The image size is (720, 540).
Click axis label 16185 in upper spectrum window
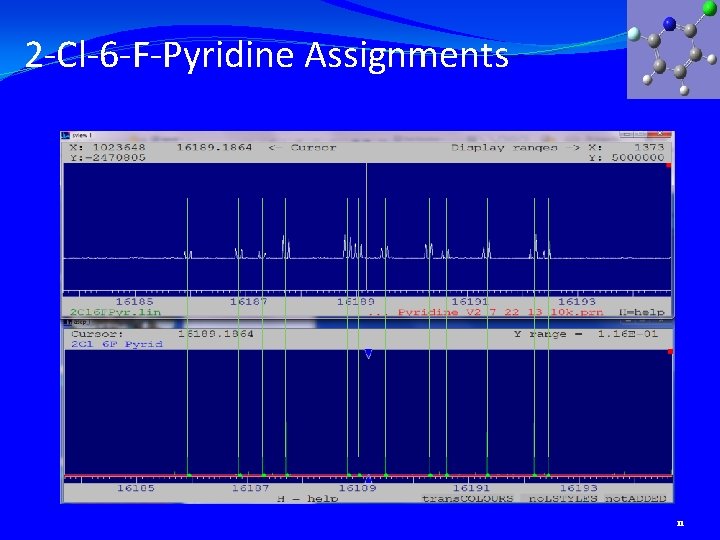click(135, 302)
